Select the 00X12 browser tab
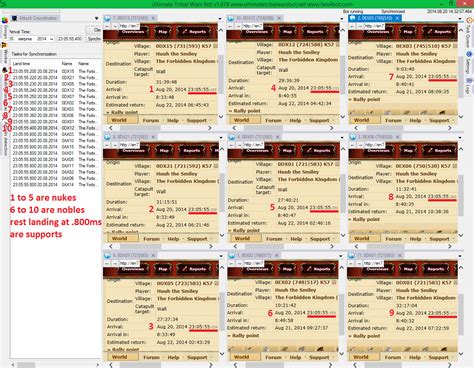The width and height of the screenshot is (474, 368). [x=254, y=18]
